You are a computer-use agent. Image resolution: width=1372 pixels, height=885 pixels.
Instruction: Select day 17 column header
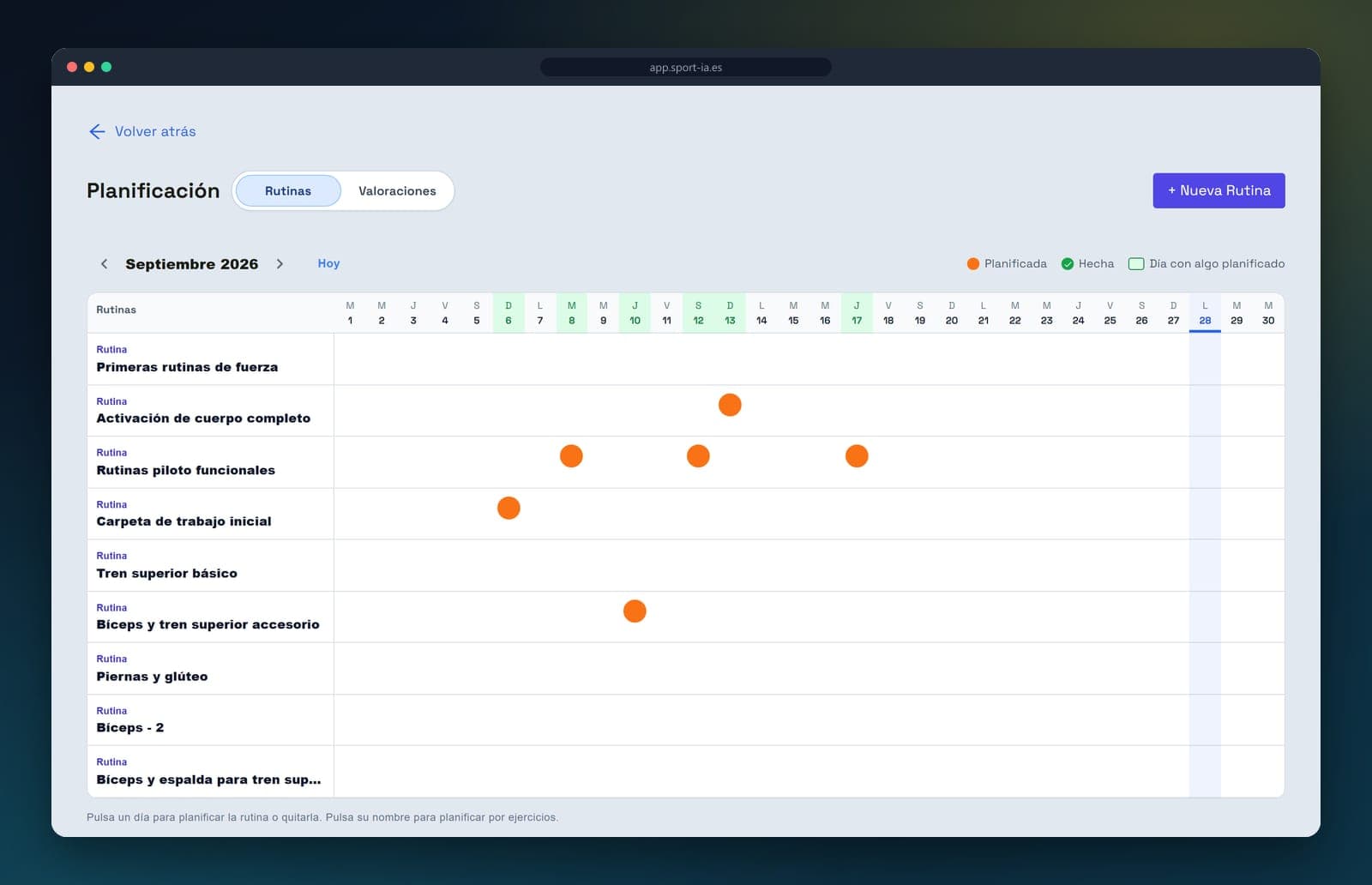pos(857,313)
